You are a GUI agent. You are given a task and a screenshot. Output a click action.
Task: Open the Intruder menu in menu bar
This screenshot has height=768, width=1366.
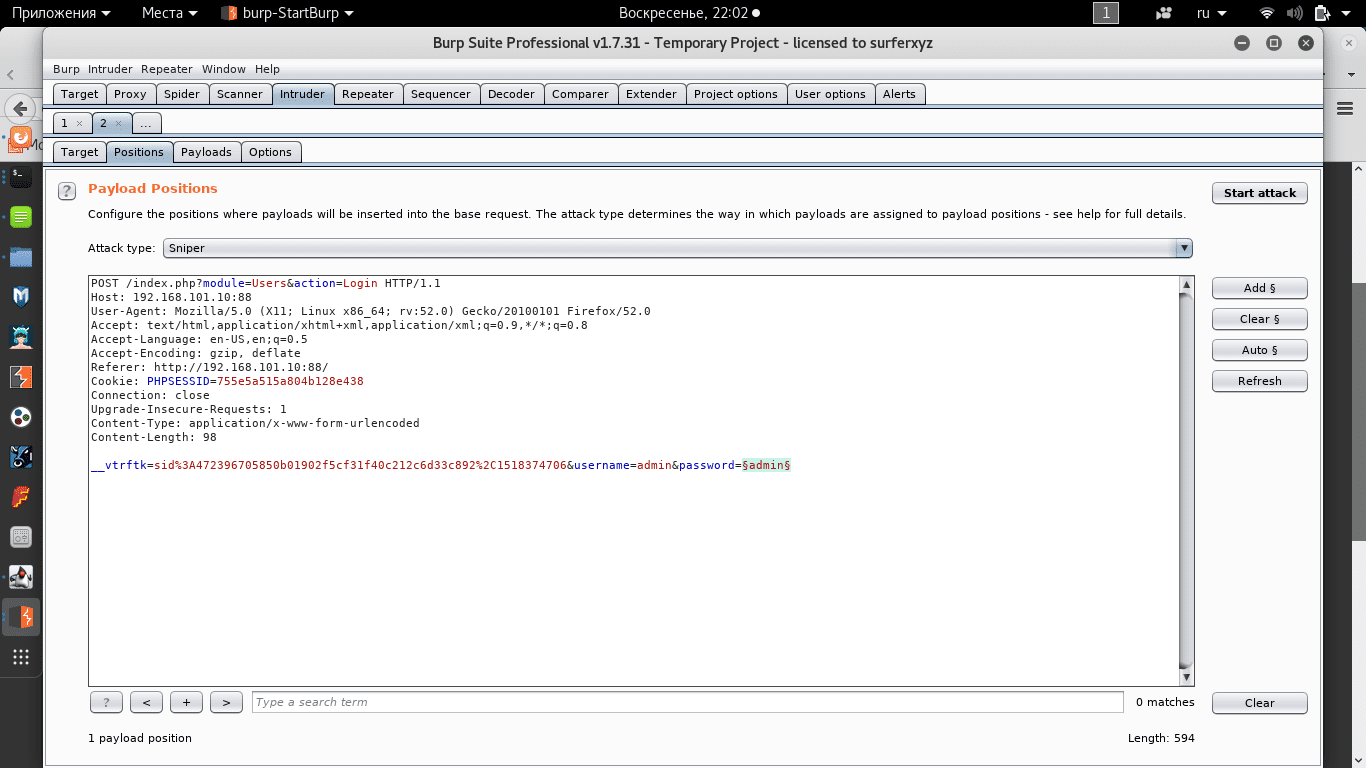[x=110, y=69]
